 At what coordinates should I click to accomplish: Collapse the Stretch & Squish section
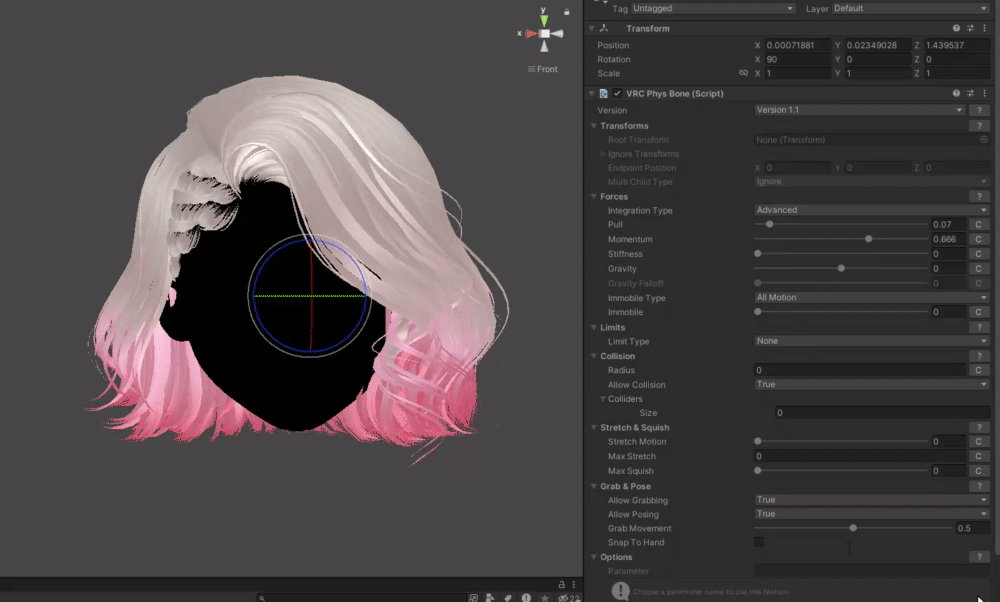(593, 428)
